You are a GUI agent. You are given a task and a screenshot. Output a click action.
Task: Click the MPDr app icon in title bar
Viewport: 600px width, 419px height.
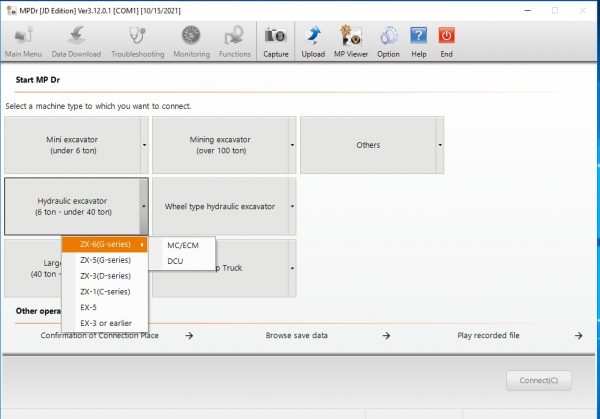[x=11, y=10]
